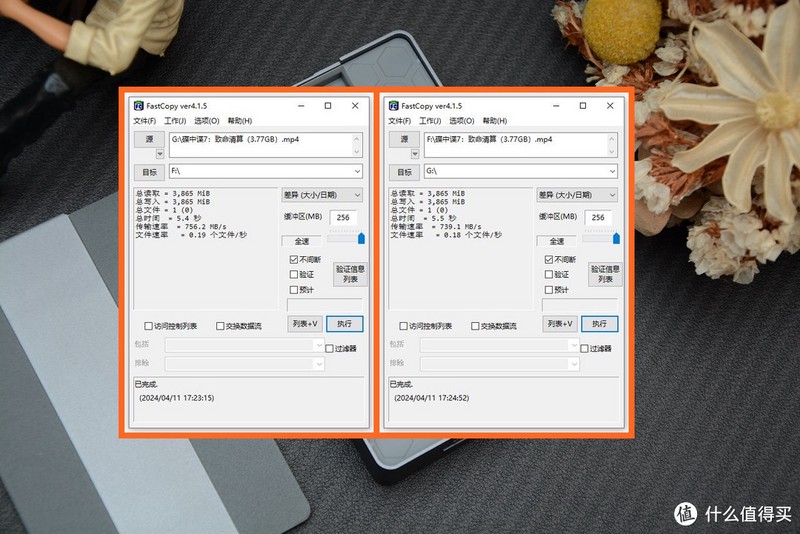Open destination dropdown showing F:\ in left window
This screenshot has width=800, height=534.
coord(266,171)
